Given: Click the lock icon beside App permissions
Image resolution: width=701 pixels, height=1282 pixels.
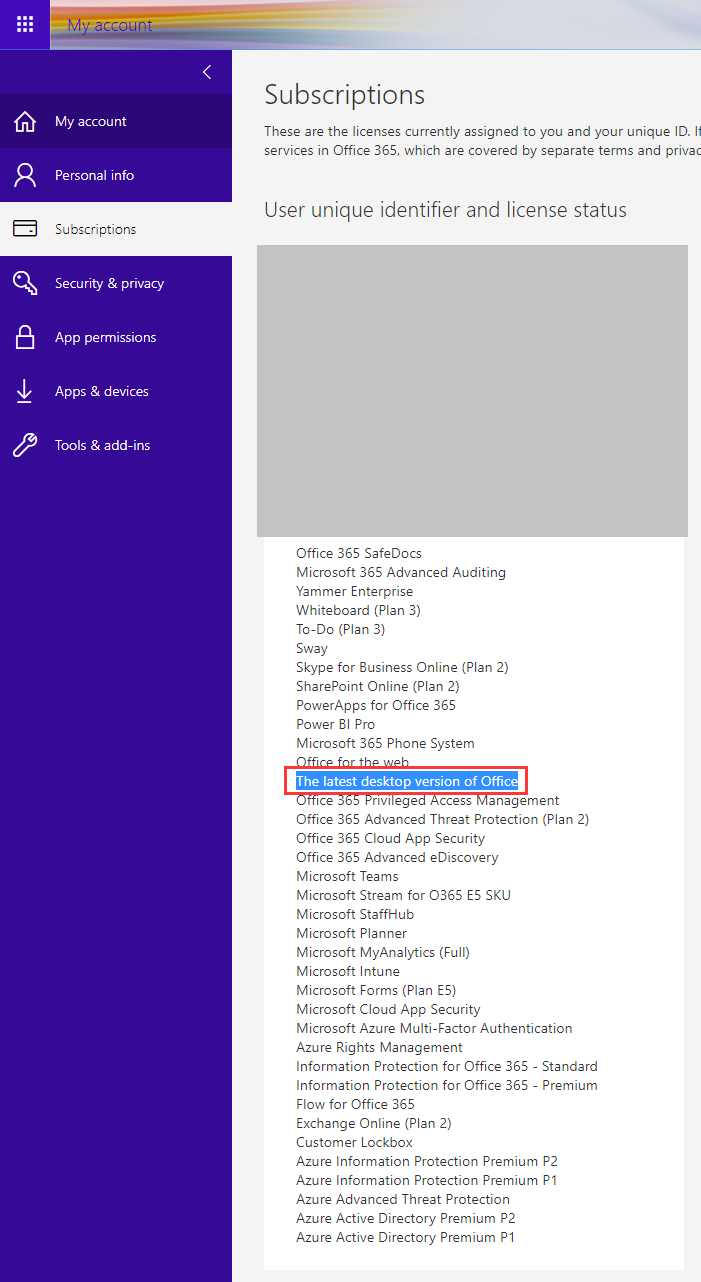Looking at the screenshot, I should pos(25,337).
